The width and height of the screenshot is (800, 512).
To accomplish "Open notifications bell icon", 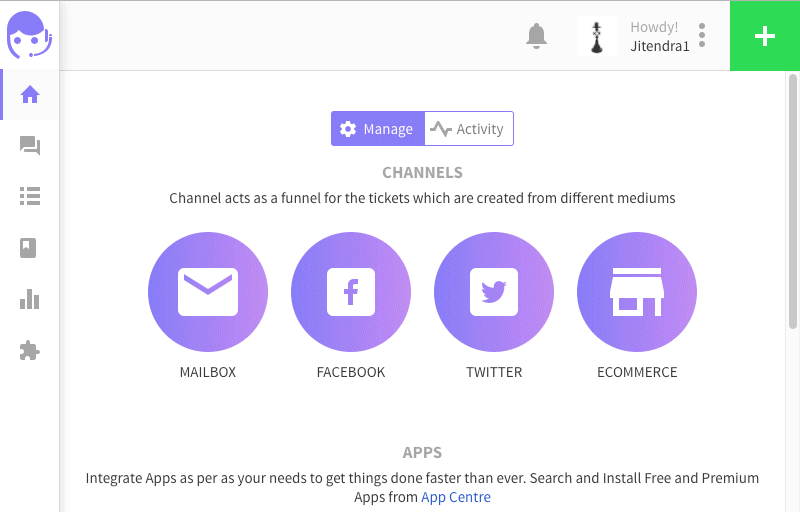I will click(536, 36).
